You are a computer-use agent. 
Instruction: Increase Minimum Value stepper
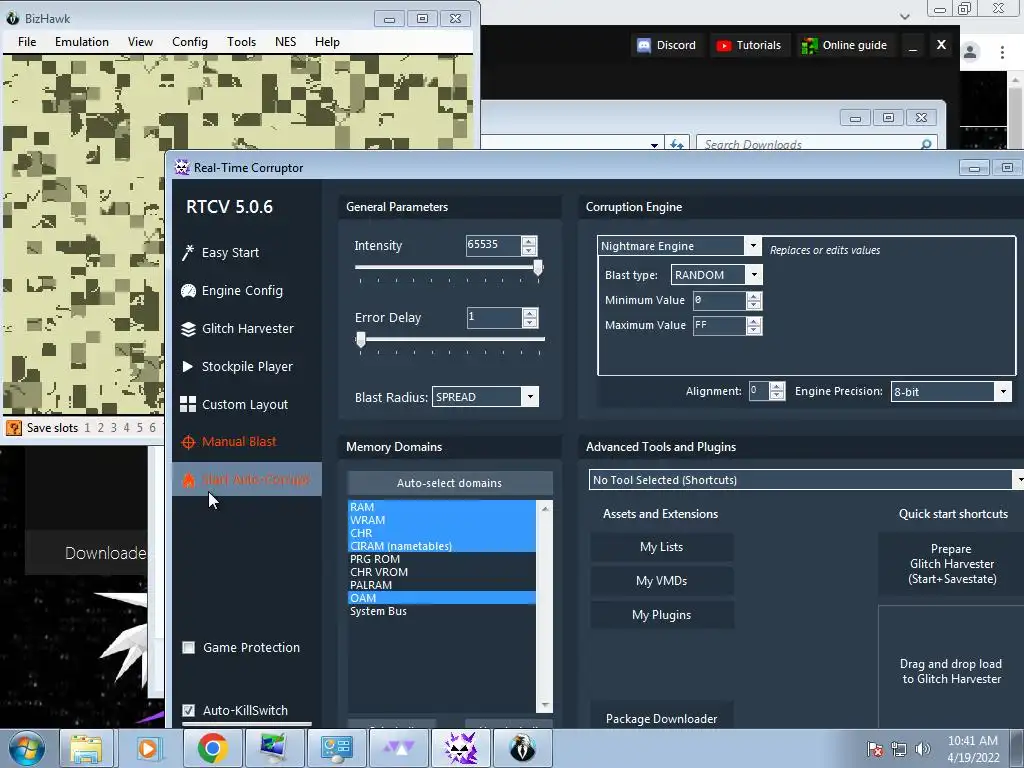pos(754,296)
